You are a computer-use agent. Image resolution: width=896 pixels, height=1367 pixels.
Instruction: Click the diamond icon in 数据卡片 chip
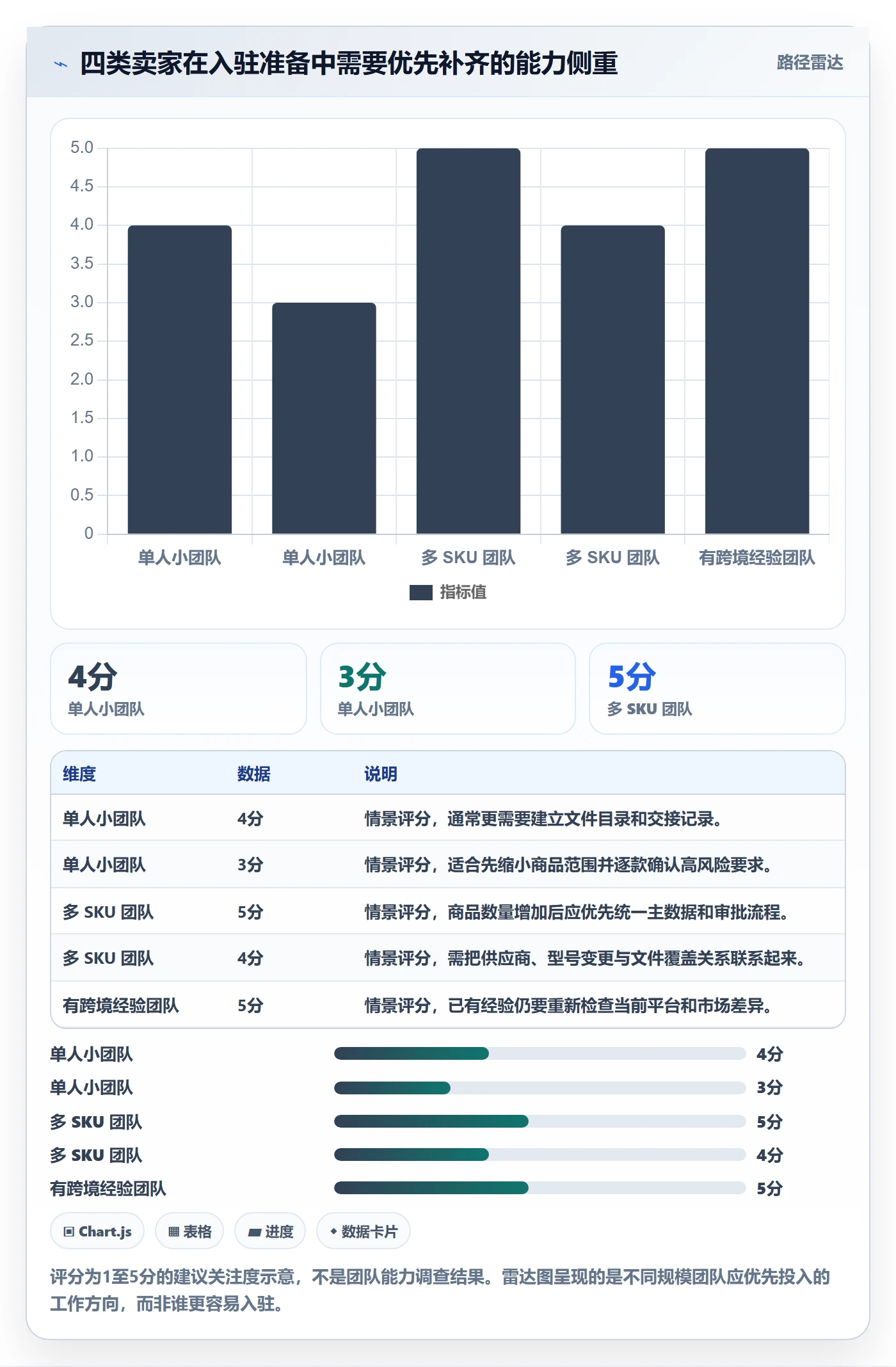333,1231
